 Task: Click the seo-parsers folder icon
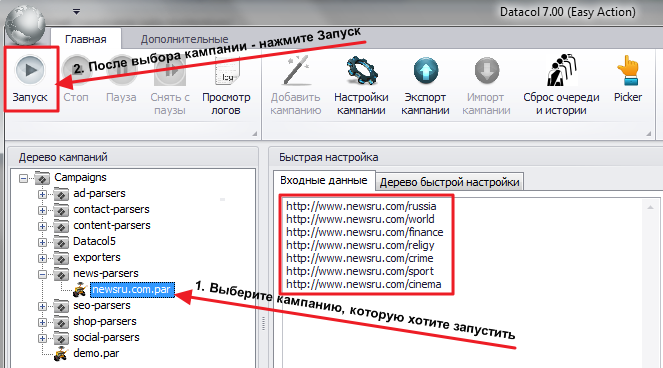[61, 306]
